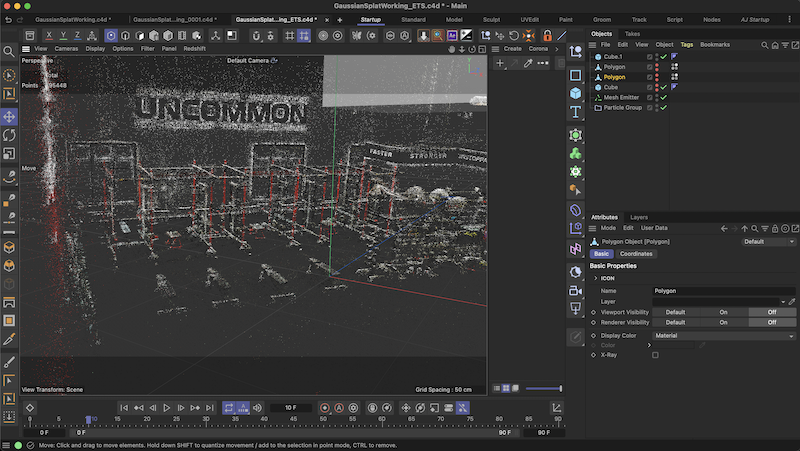Set Renderer Visibility to Default
The image size is (800, 451).
(x=675, y=322)
